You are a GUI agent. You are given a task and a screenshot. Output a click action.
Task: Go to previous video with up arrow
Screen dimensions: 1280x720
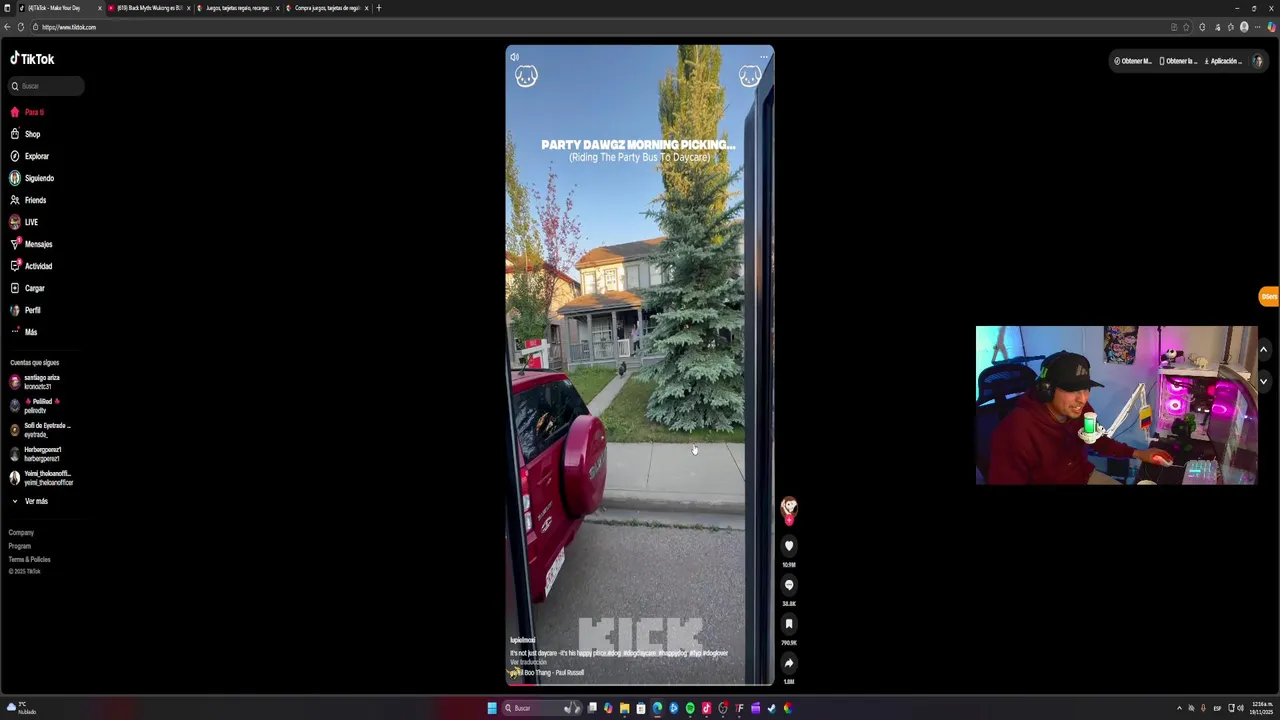coord(1263,349)
